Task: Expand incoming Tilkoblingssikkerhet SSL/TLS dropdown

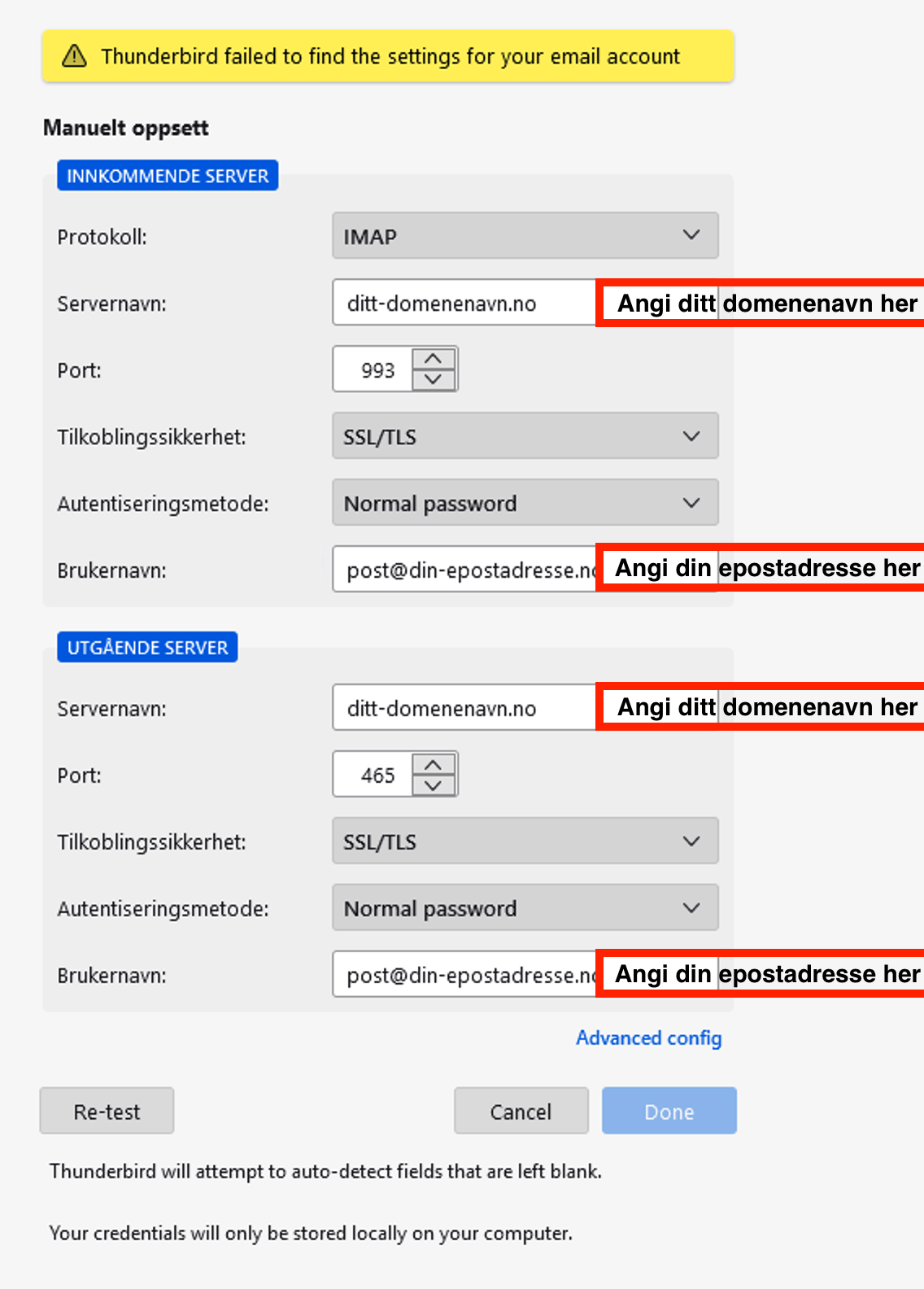Action: pos(525,436)
